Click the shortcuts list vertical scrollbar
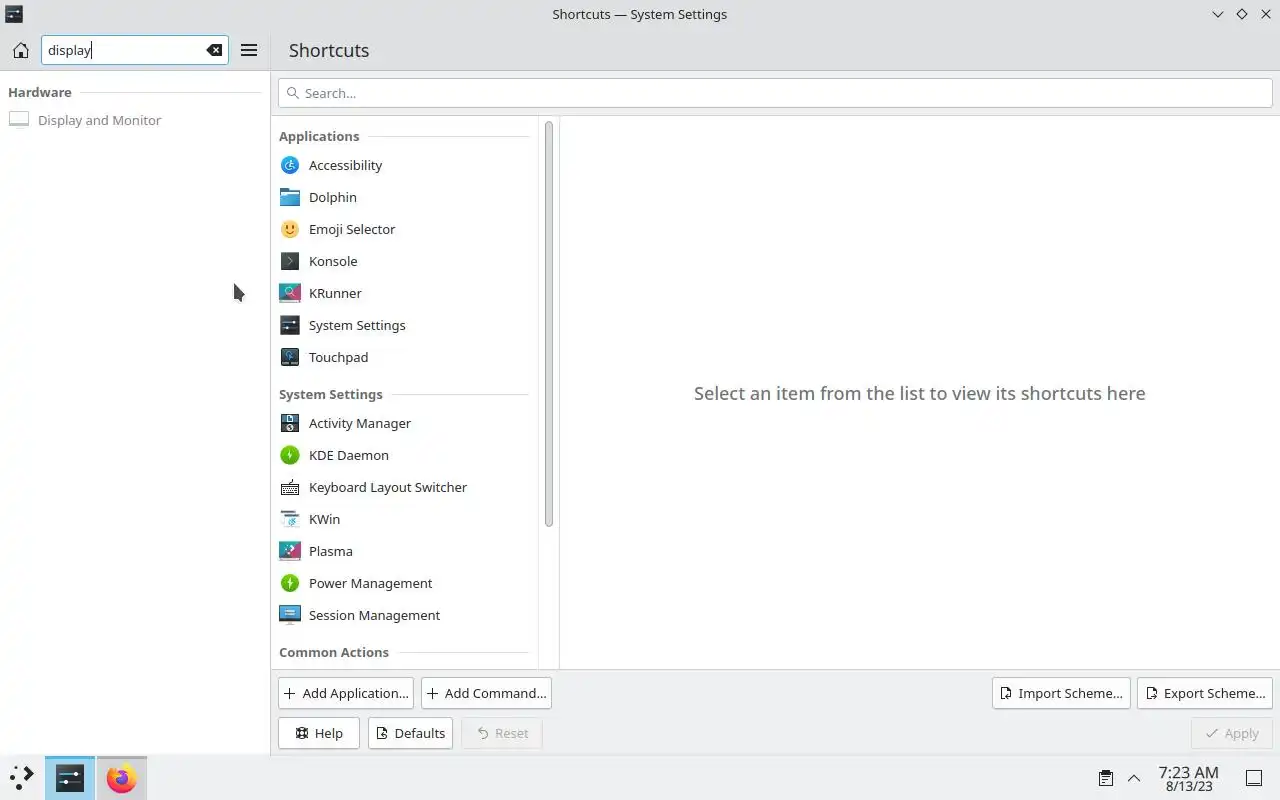The image size is (1280, 800). point(549,323)
